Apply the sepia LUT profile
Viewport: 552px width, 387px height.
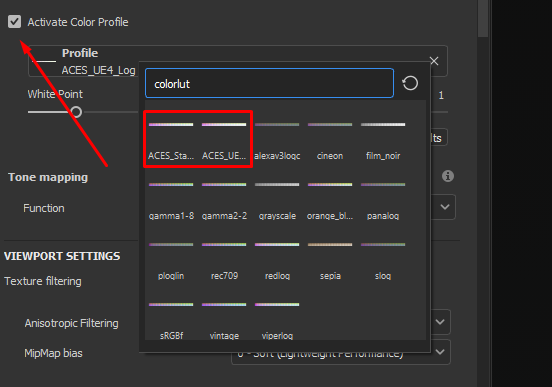[330, 261]
